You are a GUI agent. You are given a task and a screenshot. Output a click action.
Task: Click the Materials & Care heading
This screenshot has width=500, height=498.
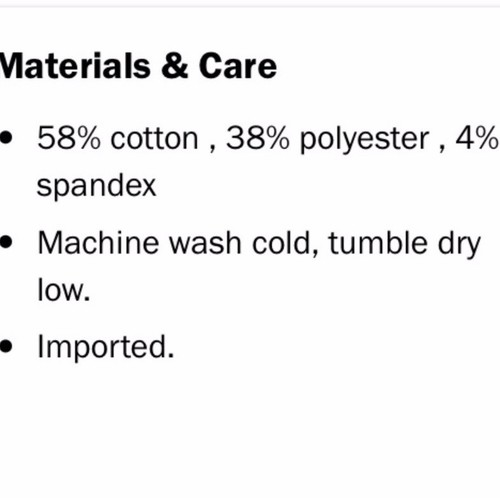coord(138,66)
